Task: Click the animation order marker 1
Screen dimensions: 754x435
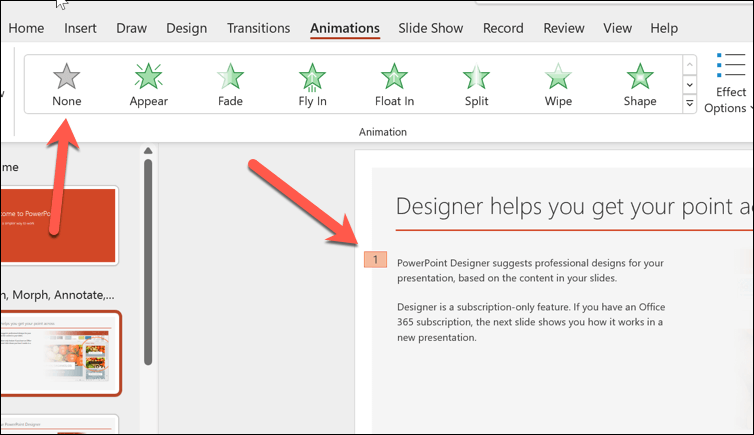Action: [x=375, y=260]
